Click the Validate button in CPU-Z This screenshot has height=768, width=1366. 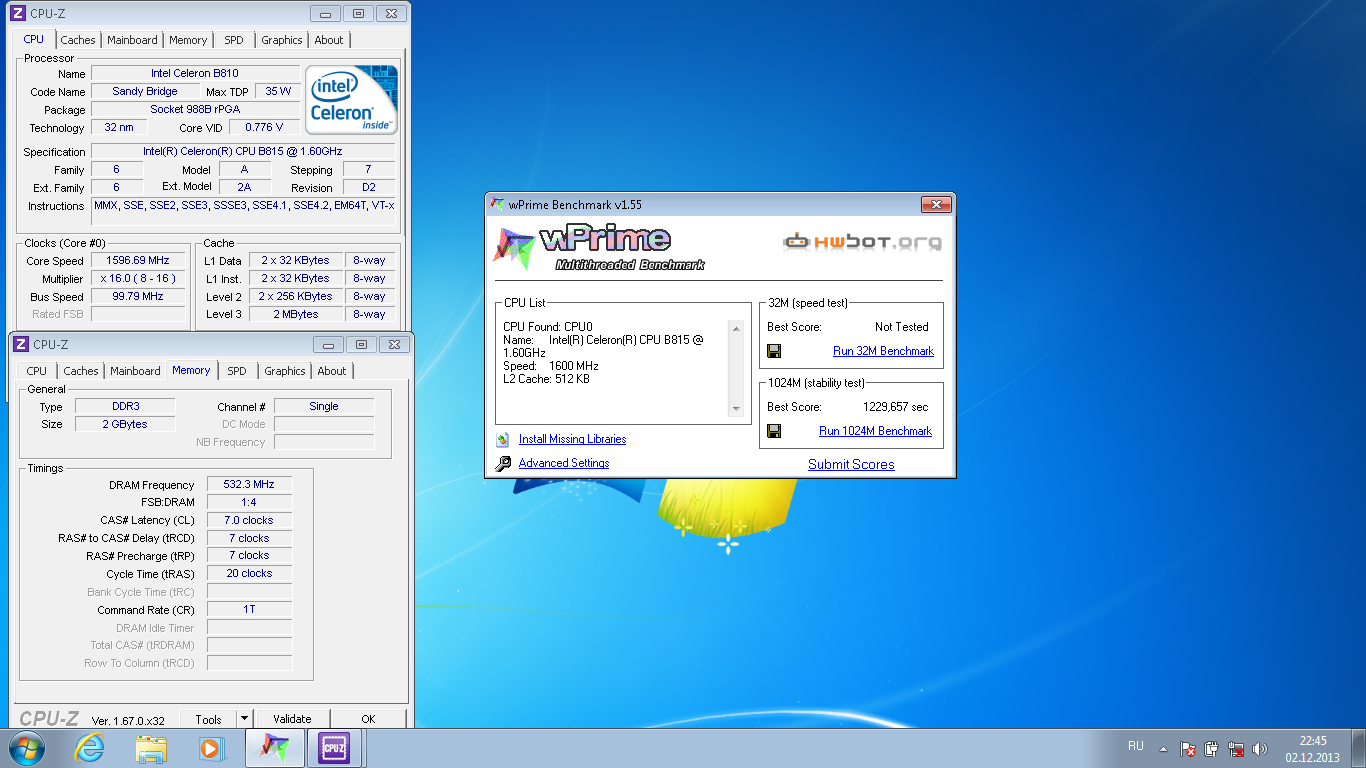pos(292,719)
